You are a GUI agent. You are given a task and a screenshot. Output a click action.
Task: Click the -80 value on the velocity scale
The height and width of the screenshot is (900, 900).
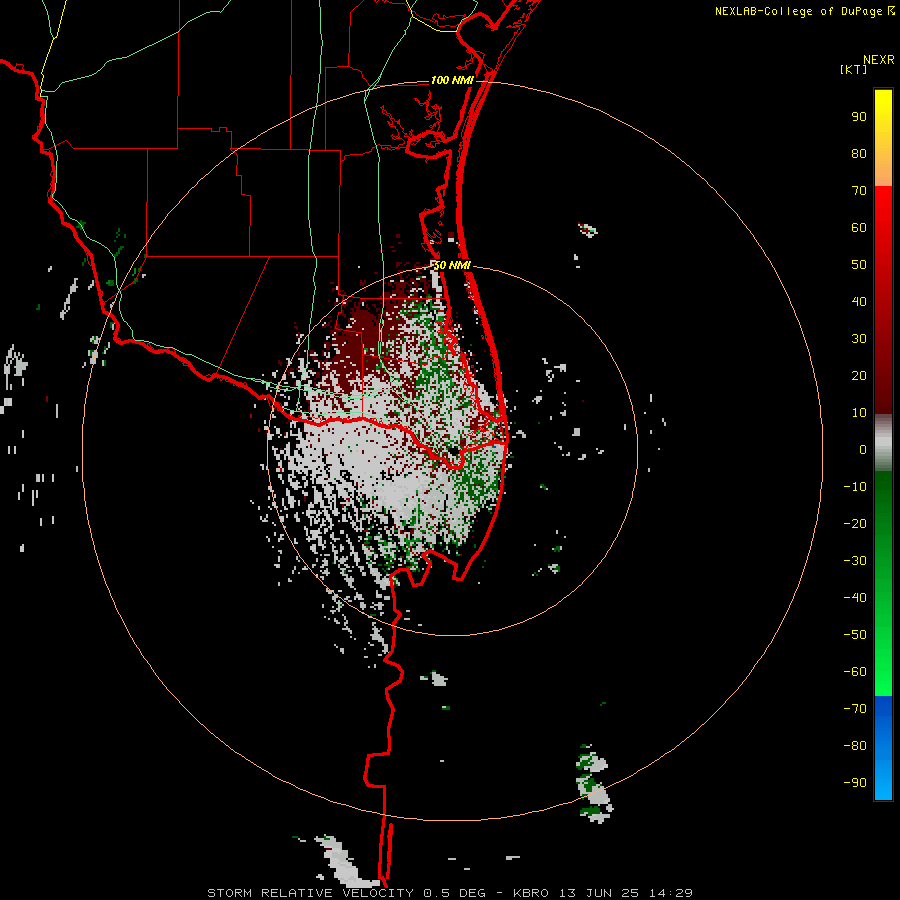click(855, 746)
